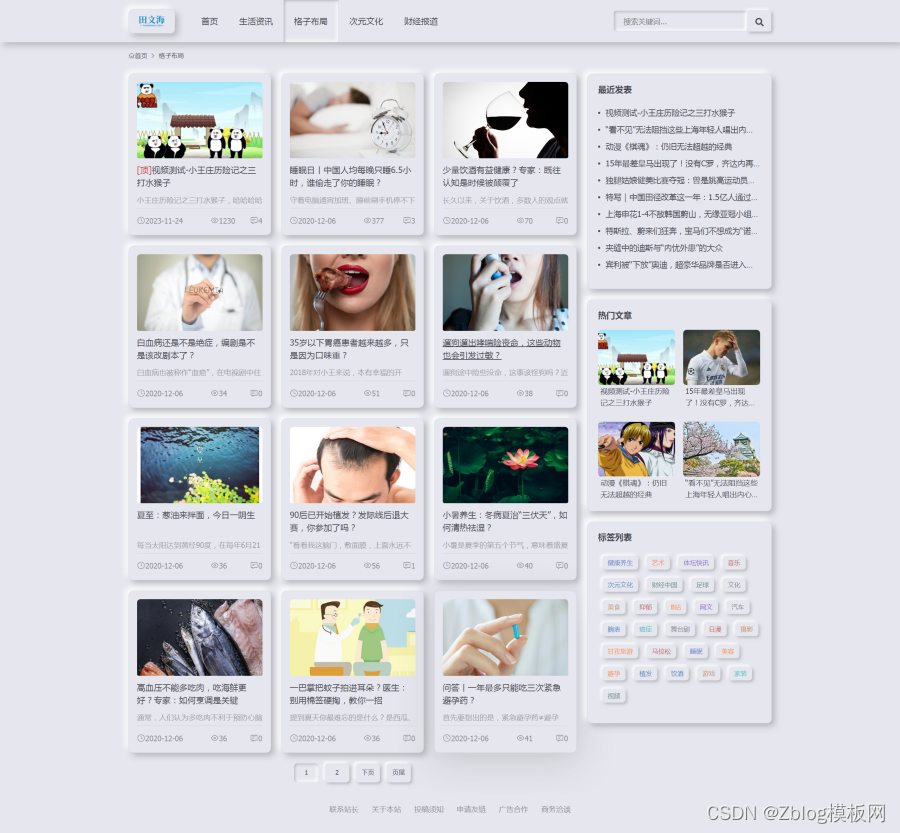Open the pond water article image for 夏至
900x833 pixels.
click(x=200, y=465)
